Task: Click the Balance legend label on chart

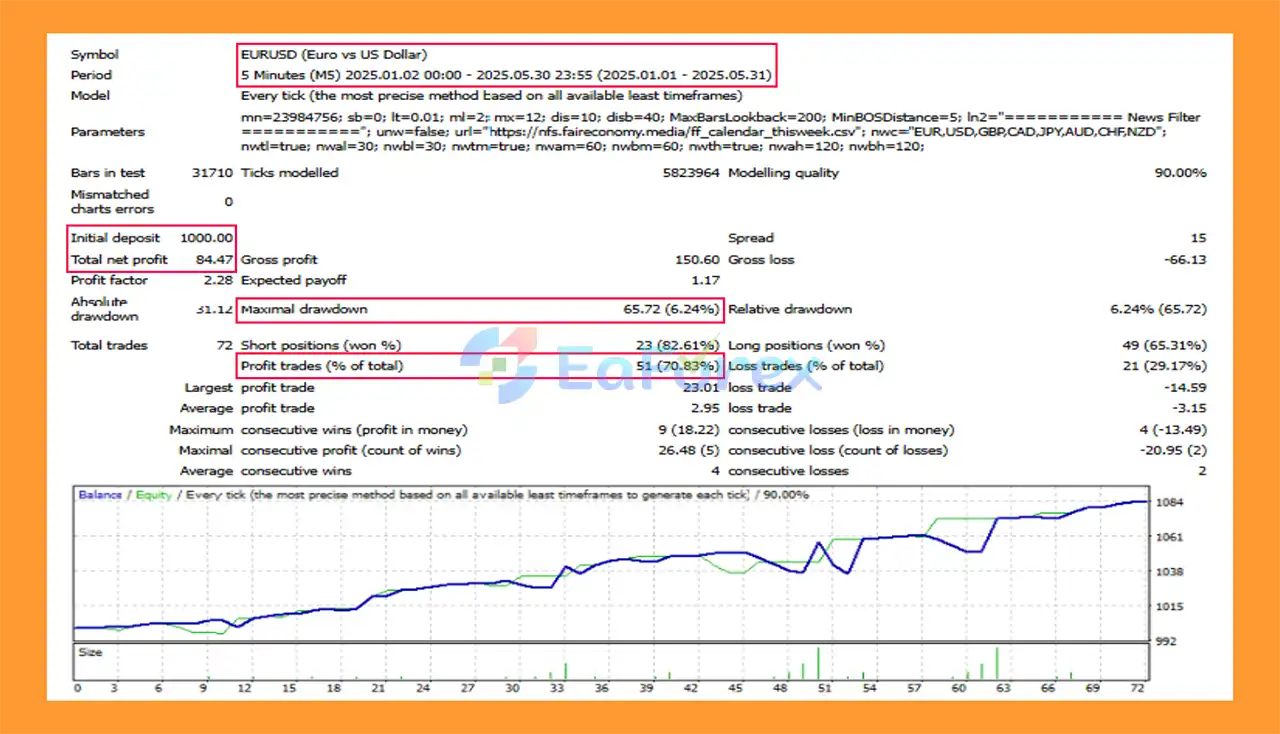Action: point(100,495)
